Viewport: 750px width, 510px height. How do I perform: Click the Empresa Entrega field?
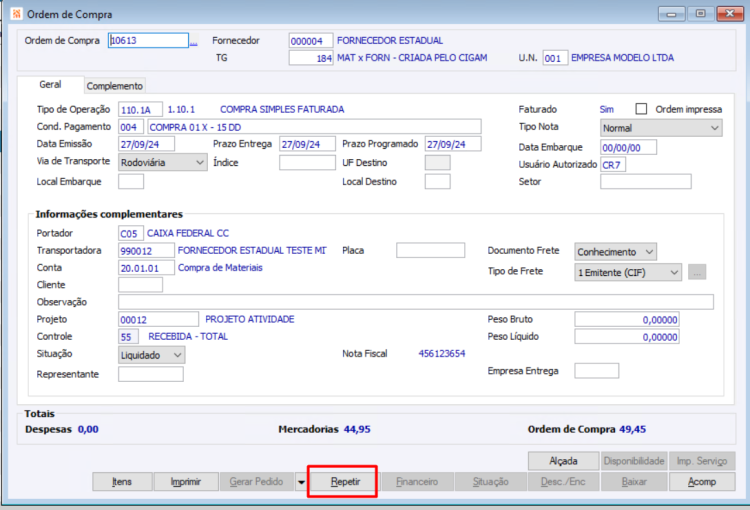coord(596,371)
